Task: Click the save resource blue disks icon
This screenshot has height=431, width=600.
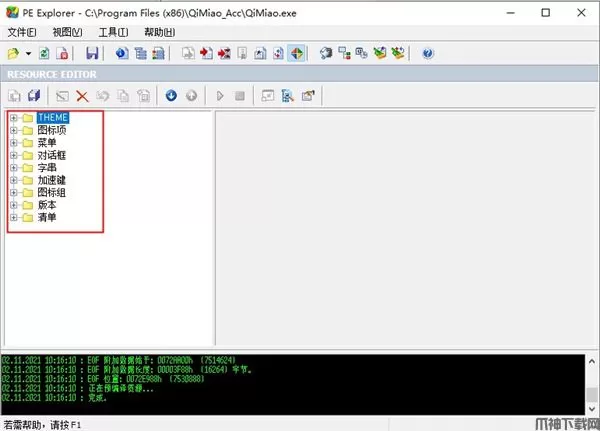Action: (x=34, y=96)
